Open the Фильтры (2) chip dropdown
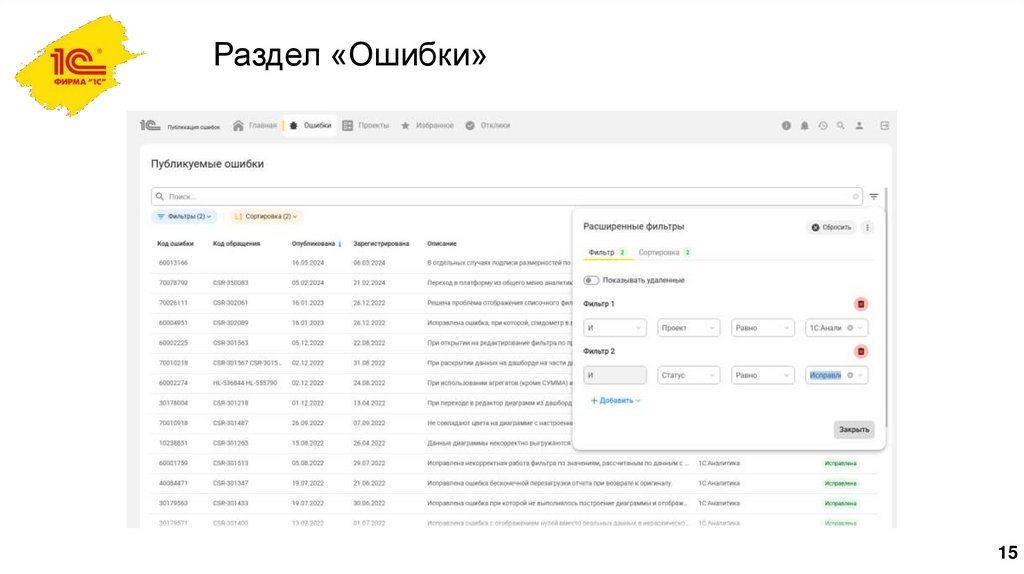Viewport: 1024px width, 574px height. pos(185,216)
